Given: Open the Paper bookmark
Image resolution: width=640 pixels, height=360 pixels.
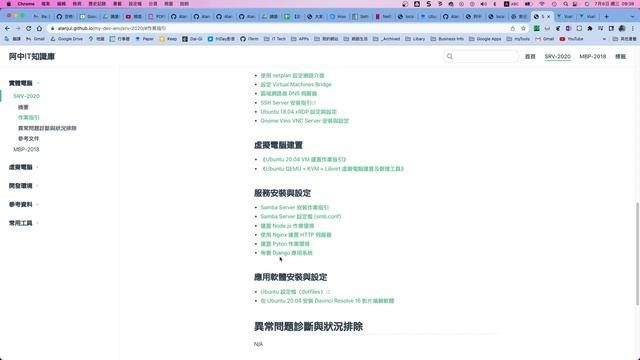Looking at the screenshot, I should coord(144,39).
